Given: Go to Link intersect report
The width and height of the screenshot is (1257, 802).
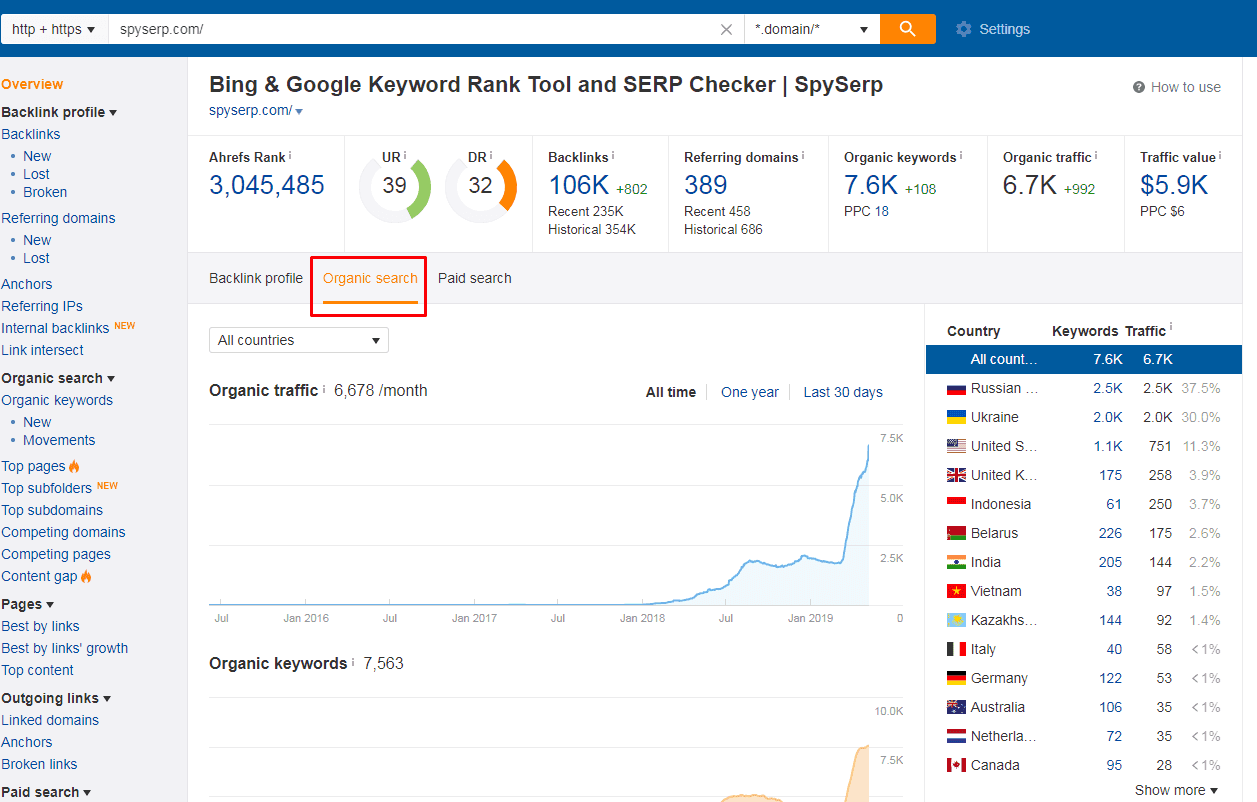Looking at the screenshot, I should click(x=43, y=350).
